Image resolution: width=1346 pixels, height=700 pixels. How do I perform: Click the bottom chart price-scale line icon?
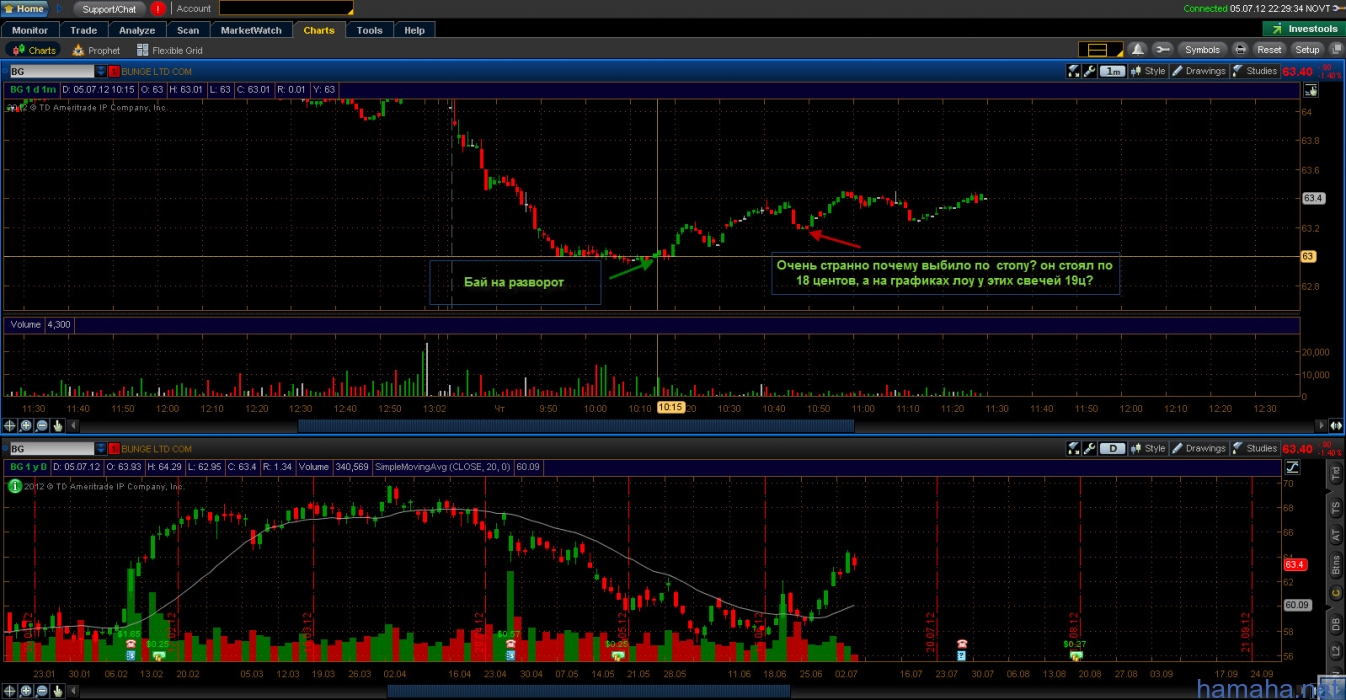[1292, 467]
